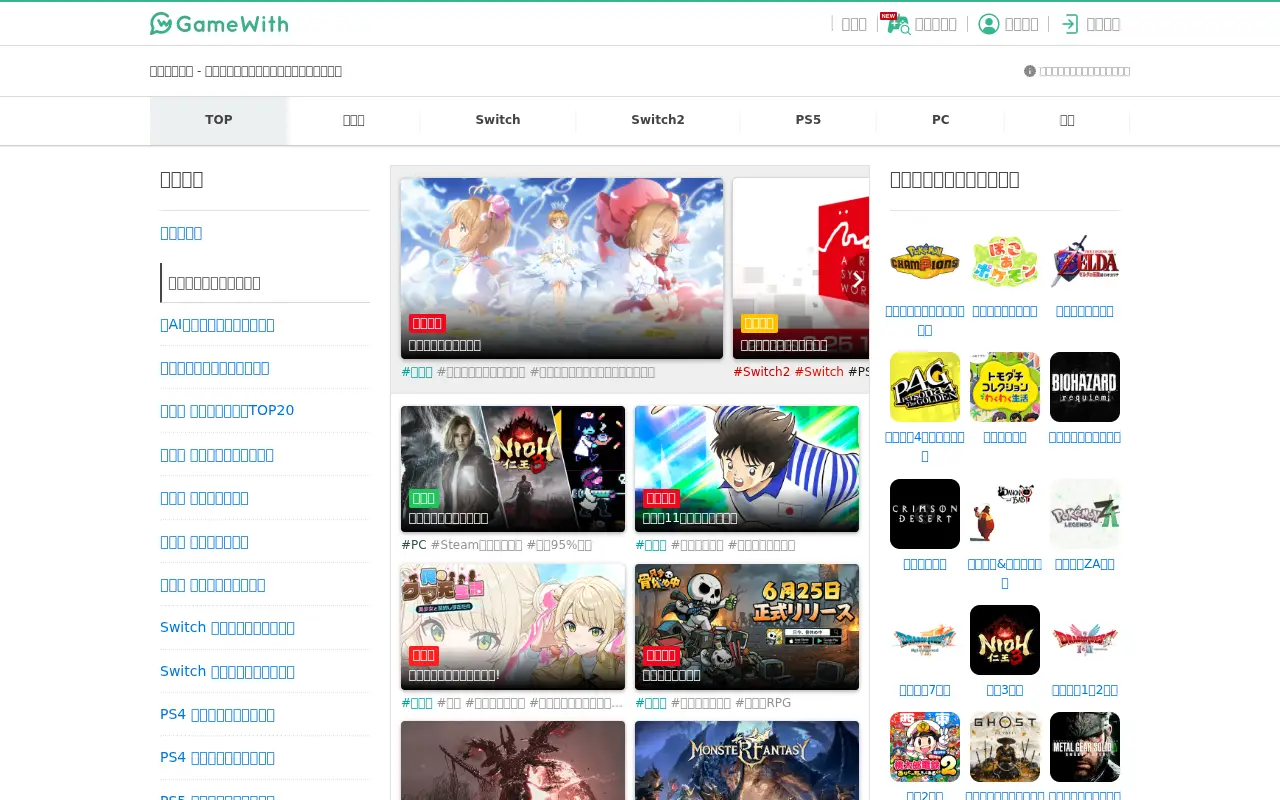This screenshot has width=1280, height=800.
Task: Click the GameWith logo
Action: click(219, 23)
